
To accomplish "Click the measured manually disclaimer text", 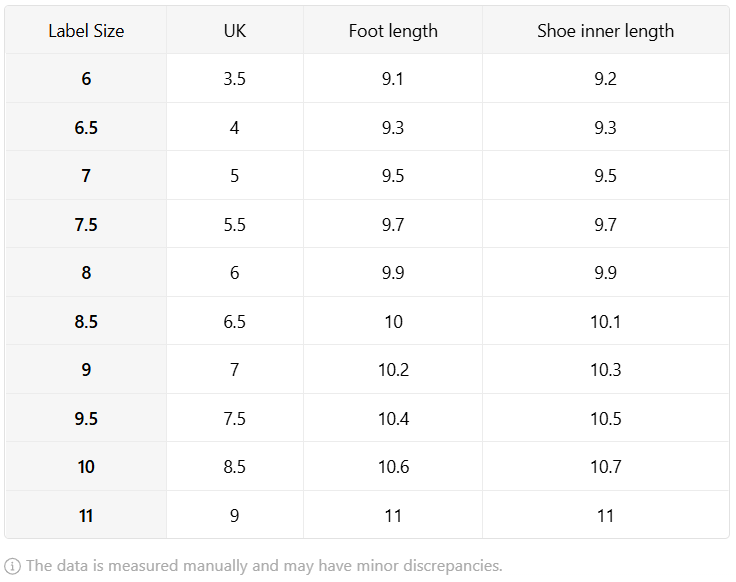I will click(264, 566).
